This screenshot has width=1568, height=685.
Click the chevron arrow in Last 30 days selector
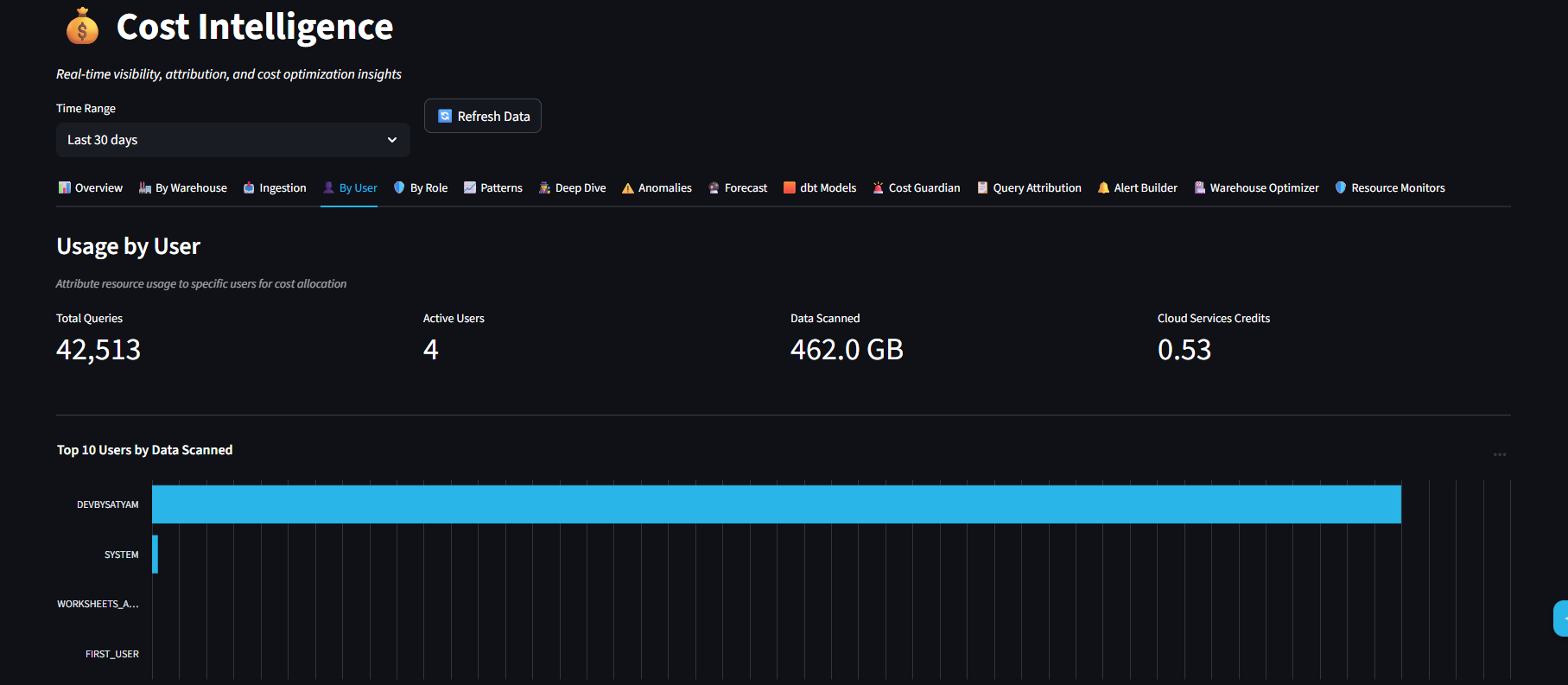pyautogui.click(x=392, y=140)
